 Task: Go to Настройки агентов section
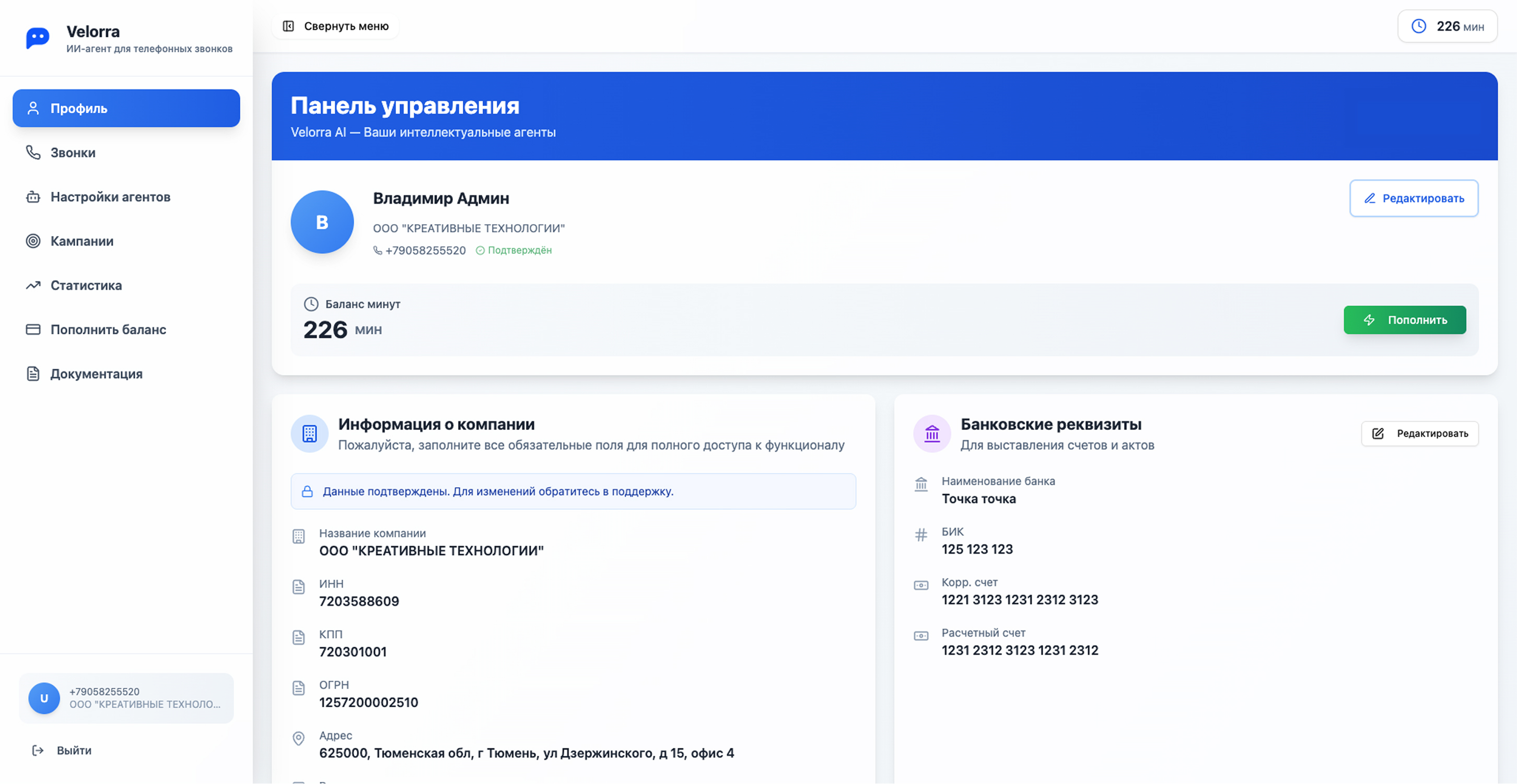110,197
